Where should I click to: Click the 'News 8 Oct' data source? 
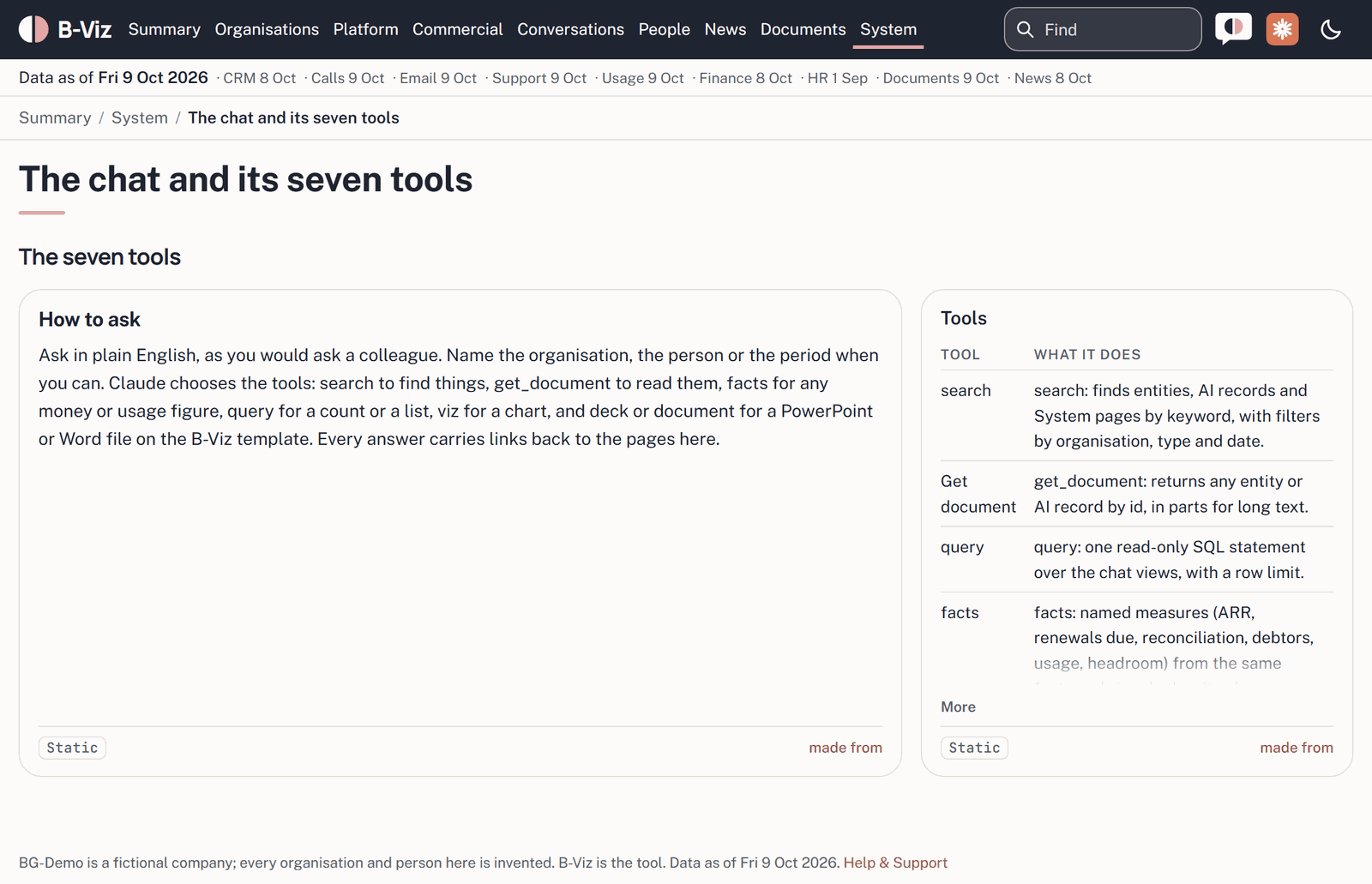1053,78
